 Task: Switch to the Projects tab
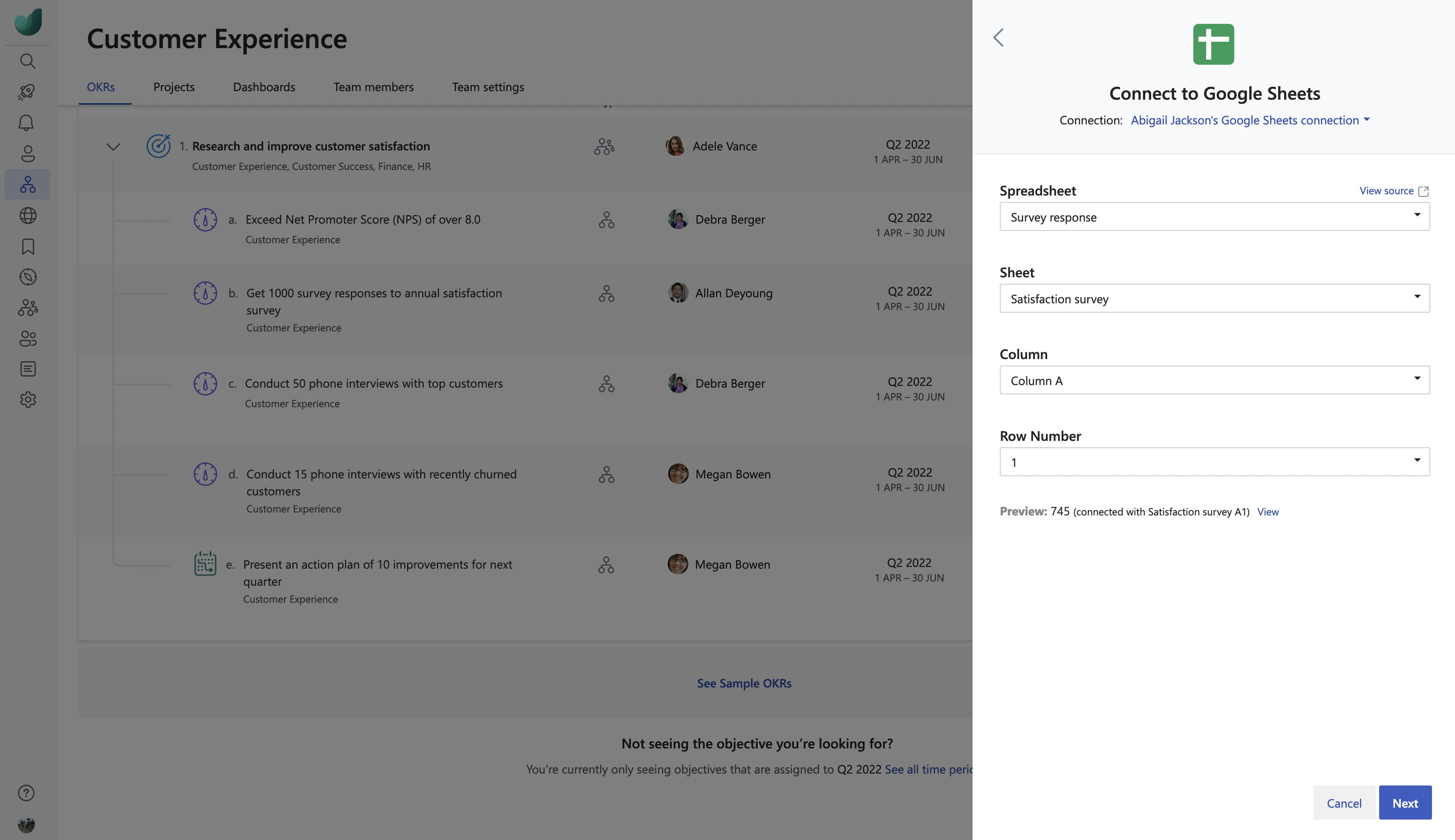[x=174, y=87]
